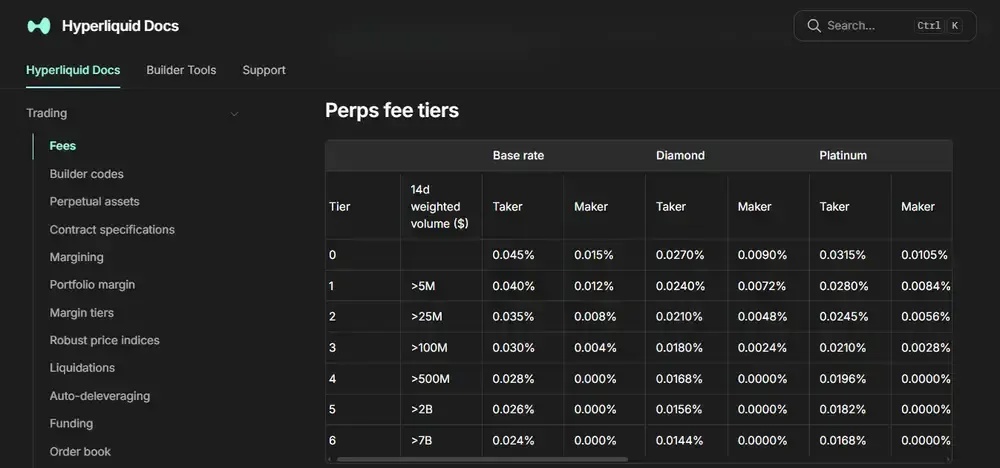Switch to the Support tab
This screenshot has height=468, width=1000.
[x=264, y=70]
